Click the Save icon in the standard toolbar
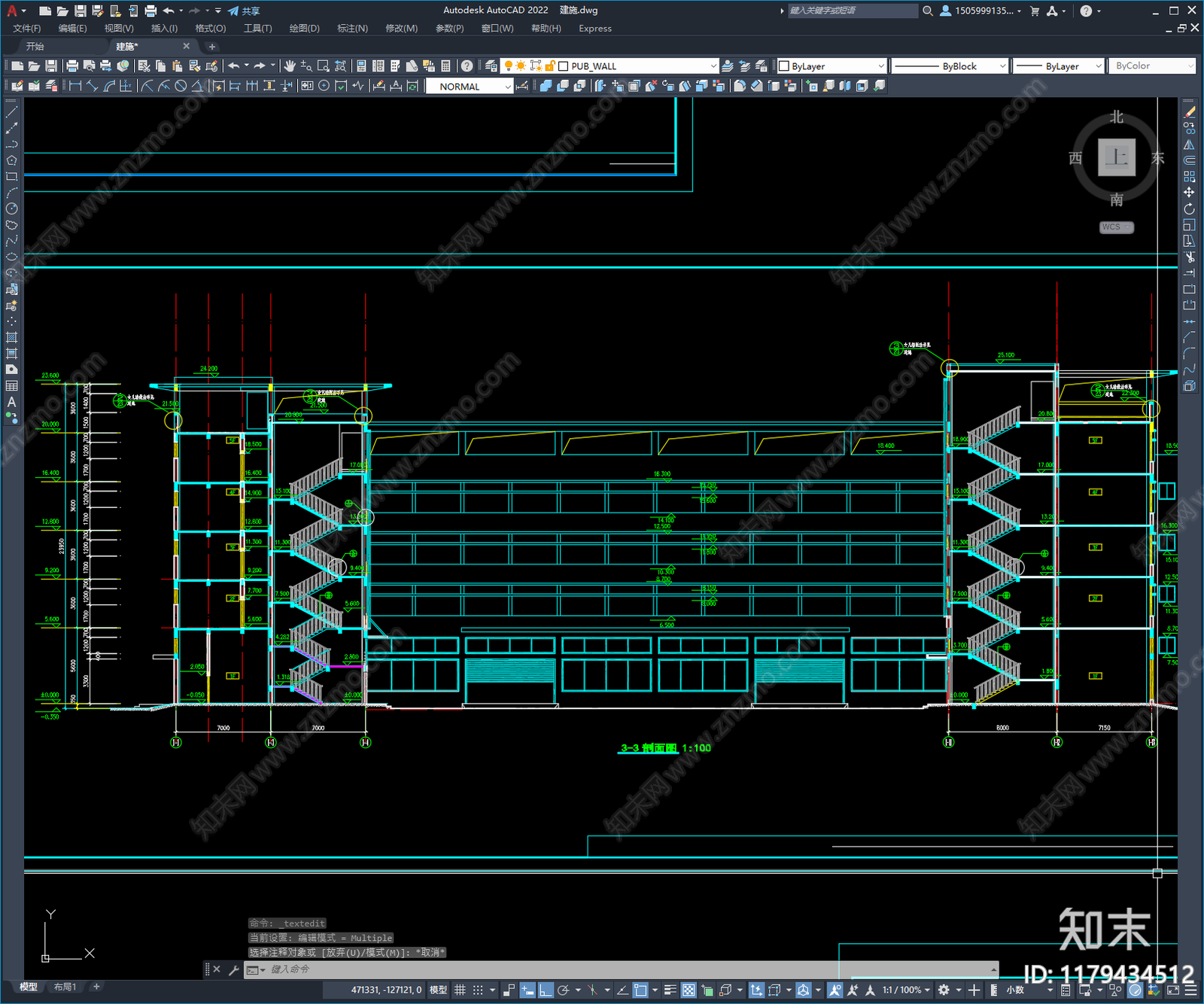 50,66
